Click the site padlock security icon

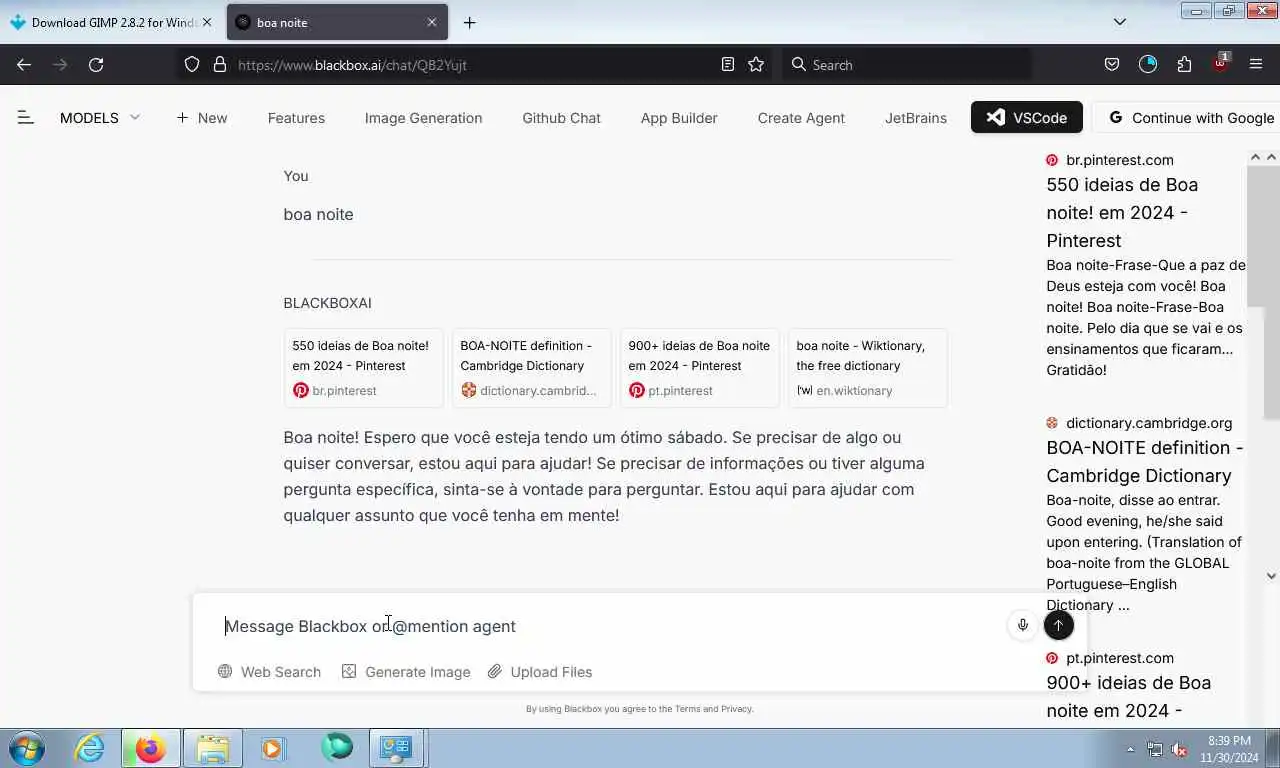tap(220, 64)
